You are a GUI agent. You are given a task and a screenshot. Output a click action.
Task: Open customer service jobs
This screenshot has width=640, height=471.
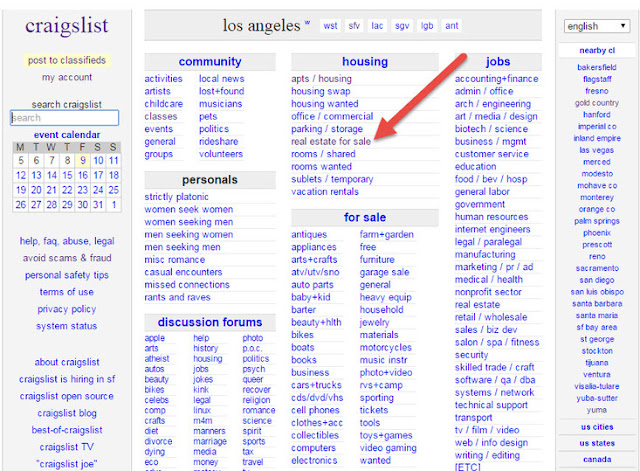[x=492, y=154]
